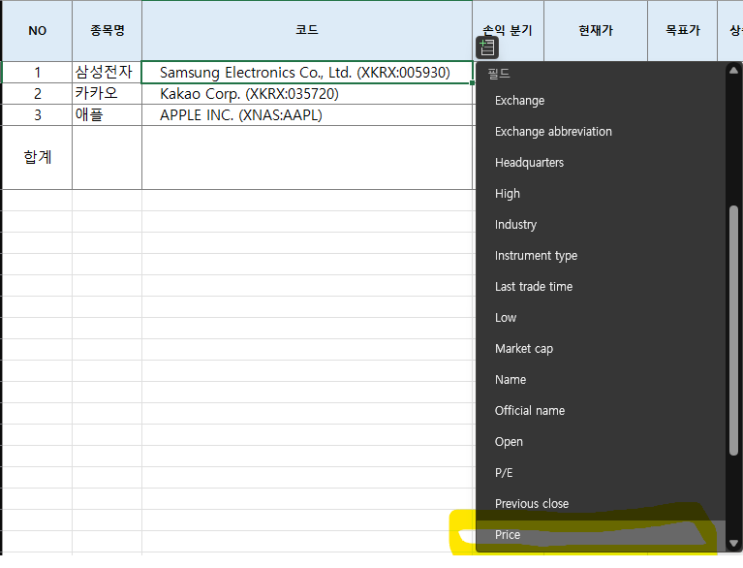Select the Last trade time field
This screenshot has width=743, height=568.
coord(600,287)
